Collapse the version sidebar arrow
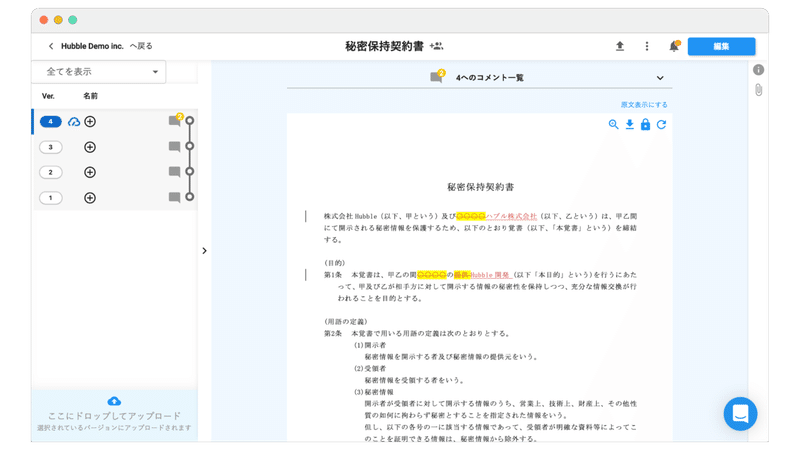 pos(204,251)
